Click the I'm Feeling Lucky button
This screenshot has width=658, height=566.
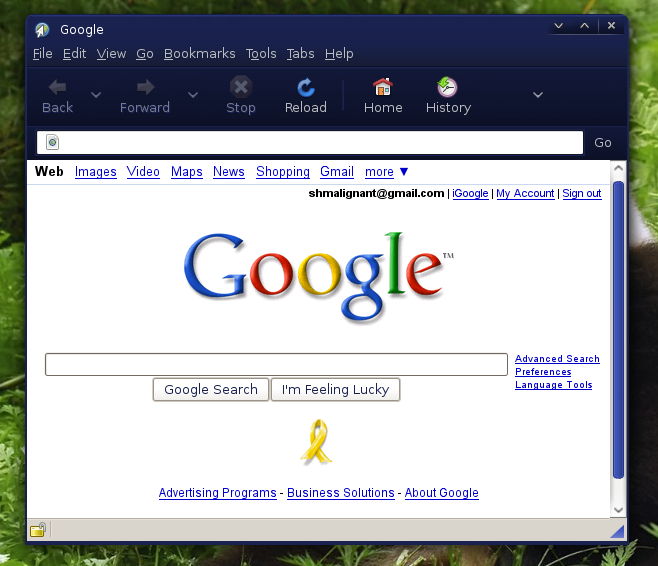click(x=335, y=389)
